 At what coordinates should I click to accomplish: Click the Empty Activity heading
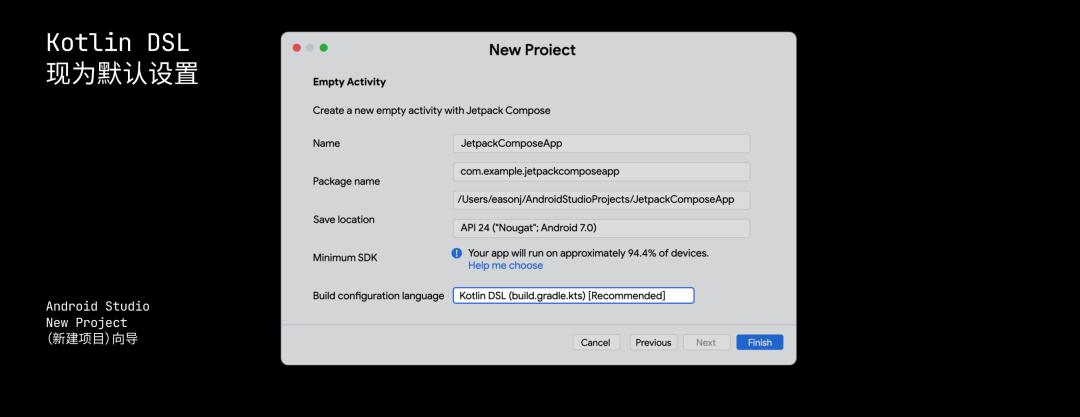pos(349,82)
